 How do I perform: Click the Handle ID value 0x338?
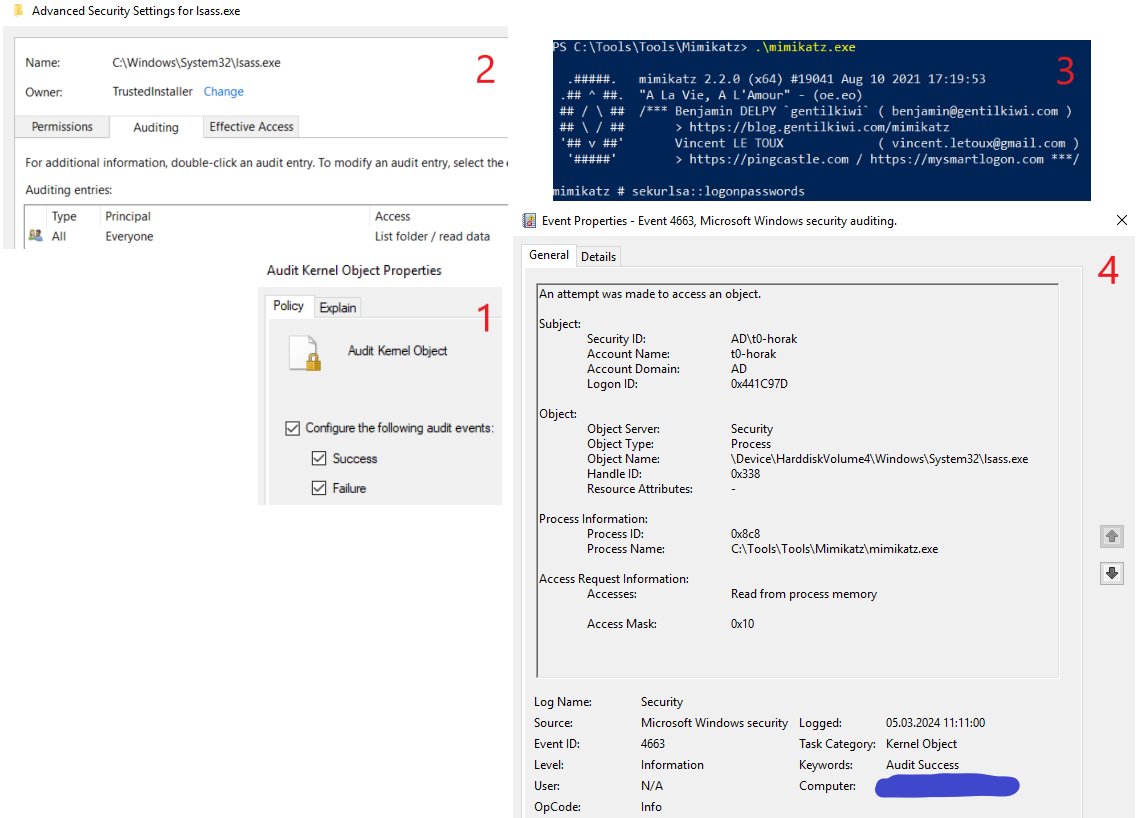[746, 474]
